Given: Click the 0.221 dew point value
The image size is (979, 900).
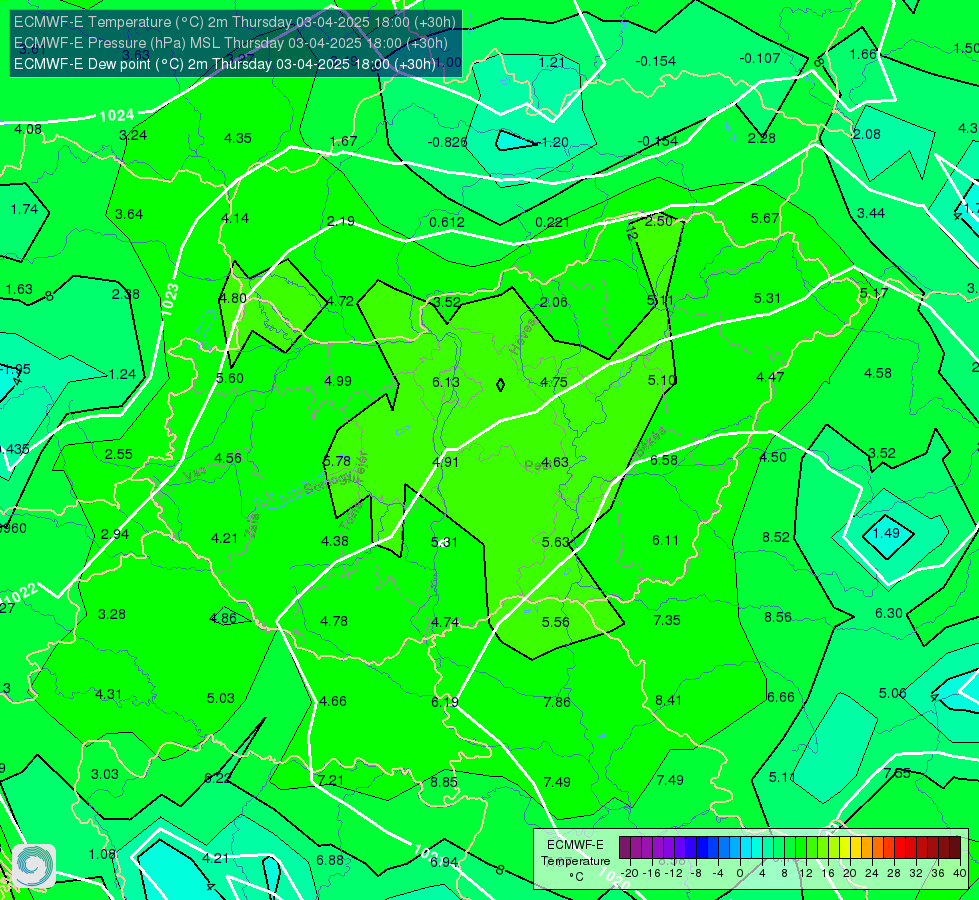Looking at the screenshot, I should [552, 222].
